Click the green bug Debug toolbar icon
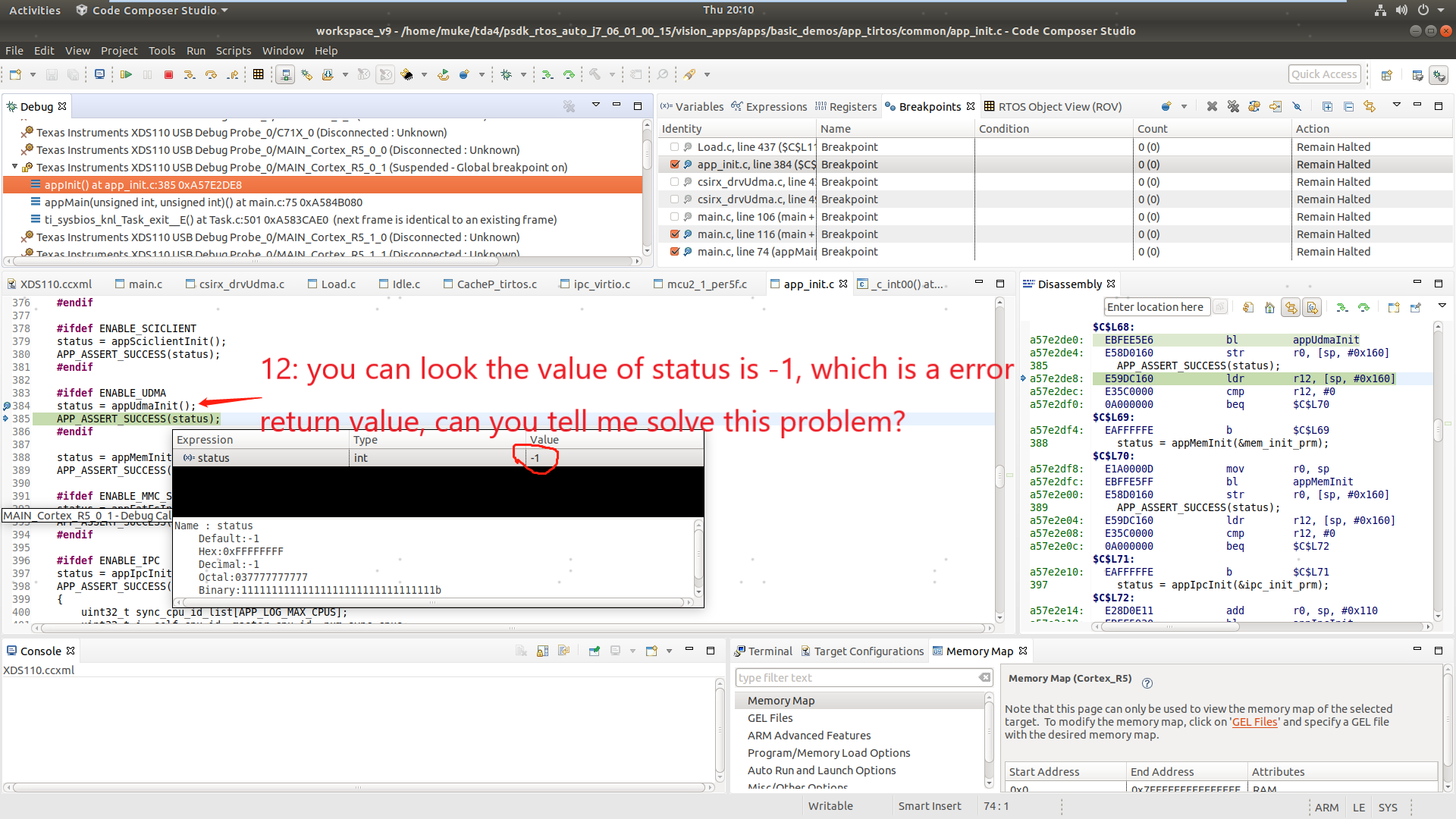Viewport: 1456px width, 819px height. [506, 74]
